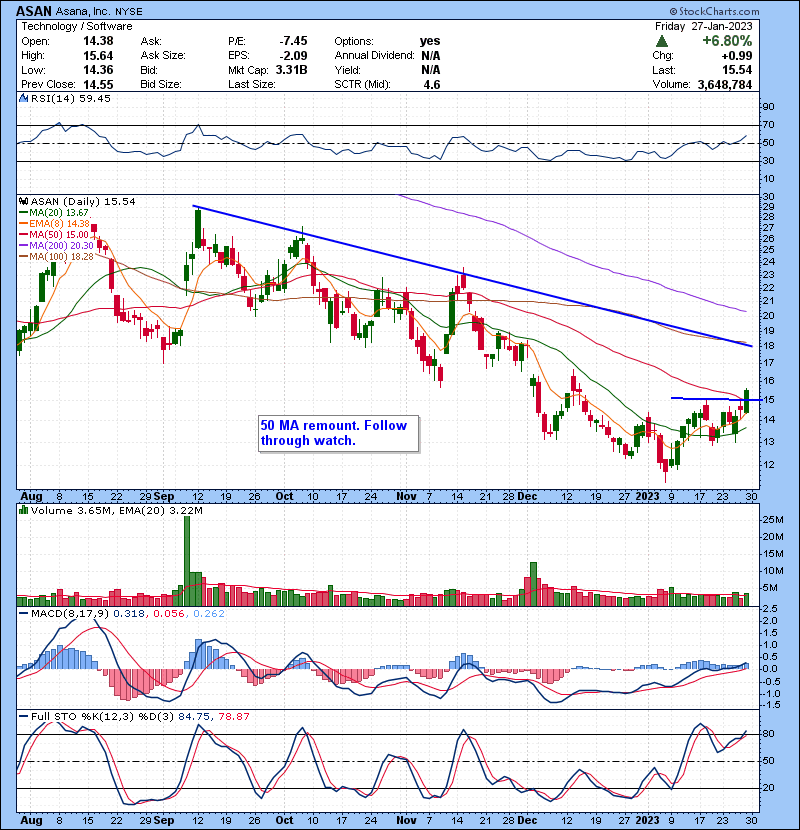Click the 90 level on the RSI axis
Image resolution: width=800 pixels, height=830 pixels.
[x=768, y=107]
